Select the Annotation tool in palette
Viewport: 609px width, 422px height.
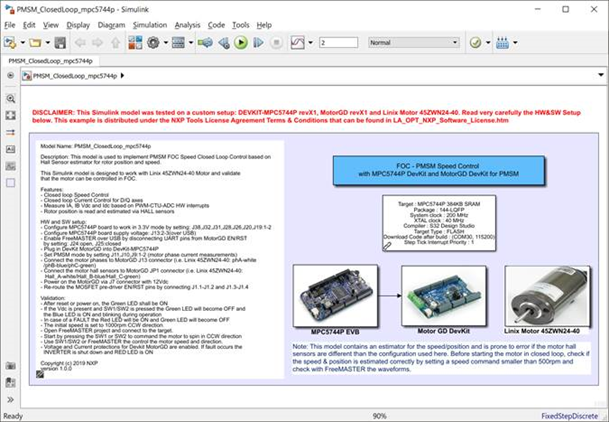click(10, 149)
